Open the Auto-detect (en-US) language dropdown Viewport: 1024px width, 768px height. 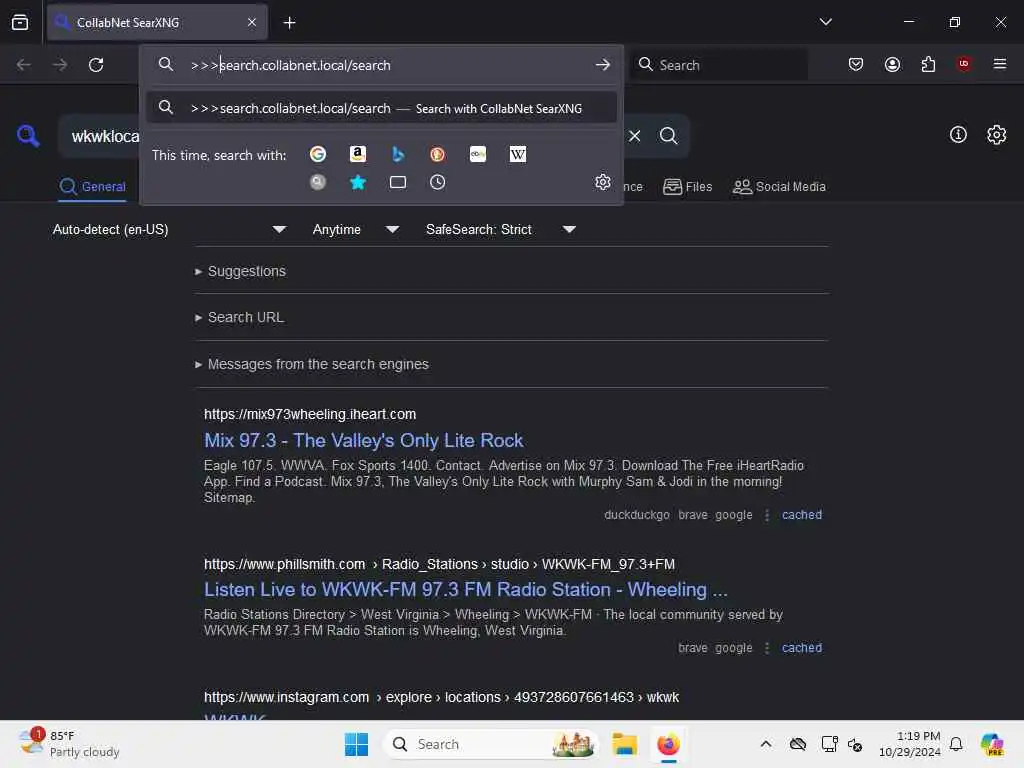[170, 229]
